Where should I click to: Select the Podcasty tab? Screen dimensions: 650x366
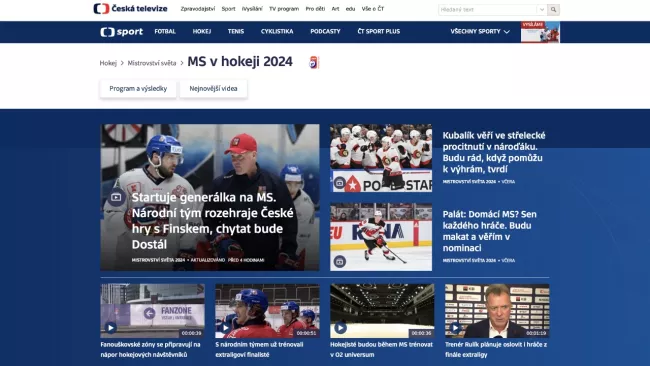(x=325, y=32)
